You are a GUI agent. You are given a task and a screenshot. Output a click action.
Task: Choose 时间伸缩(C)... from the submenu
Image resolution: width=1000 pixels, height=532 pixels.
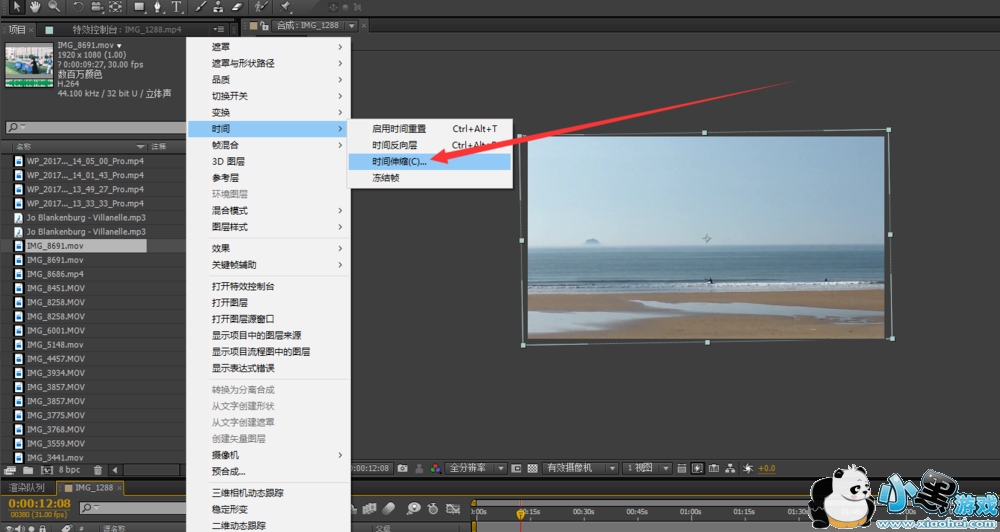tap(399, 161)
